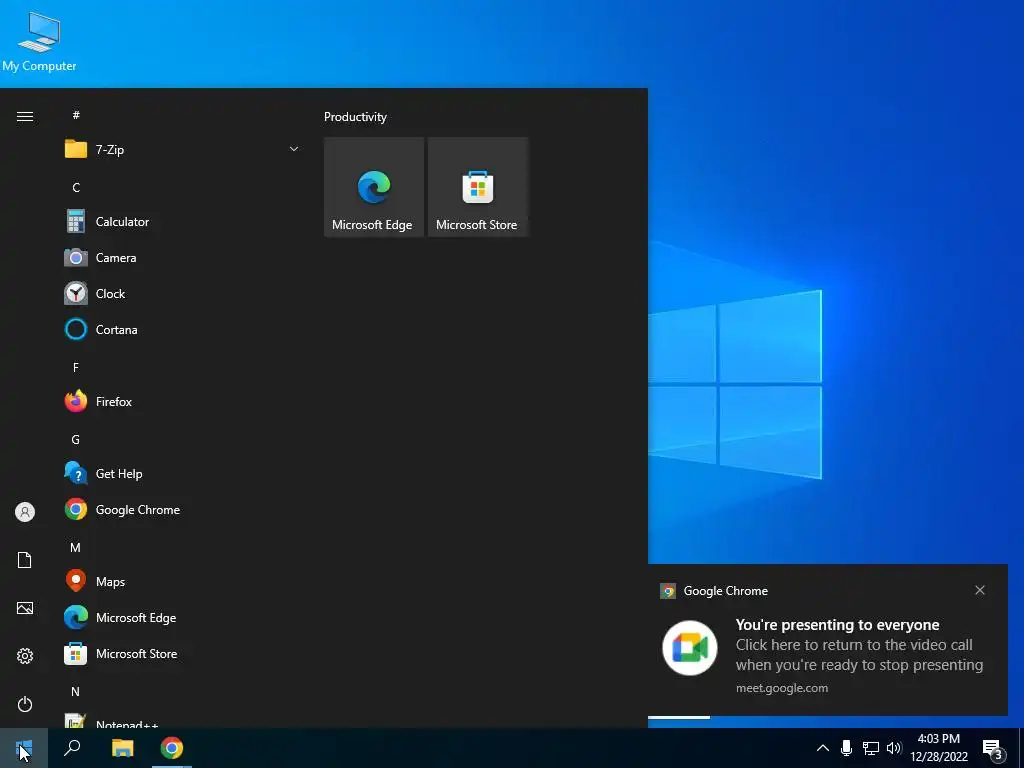Show hidden tray icons chevron
This screenshot has width=1024, height=768.
pyautogui.click(x=823, y=748)
